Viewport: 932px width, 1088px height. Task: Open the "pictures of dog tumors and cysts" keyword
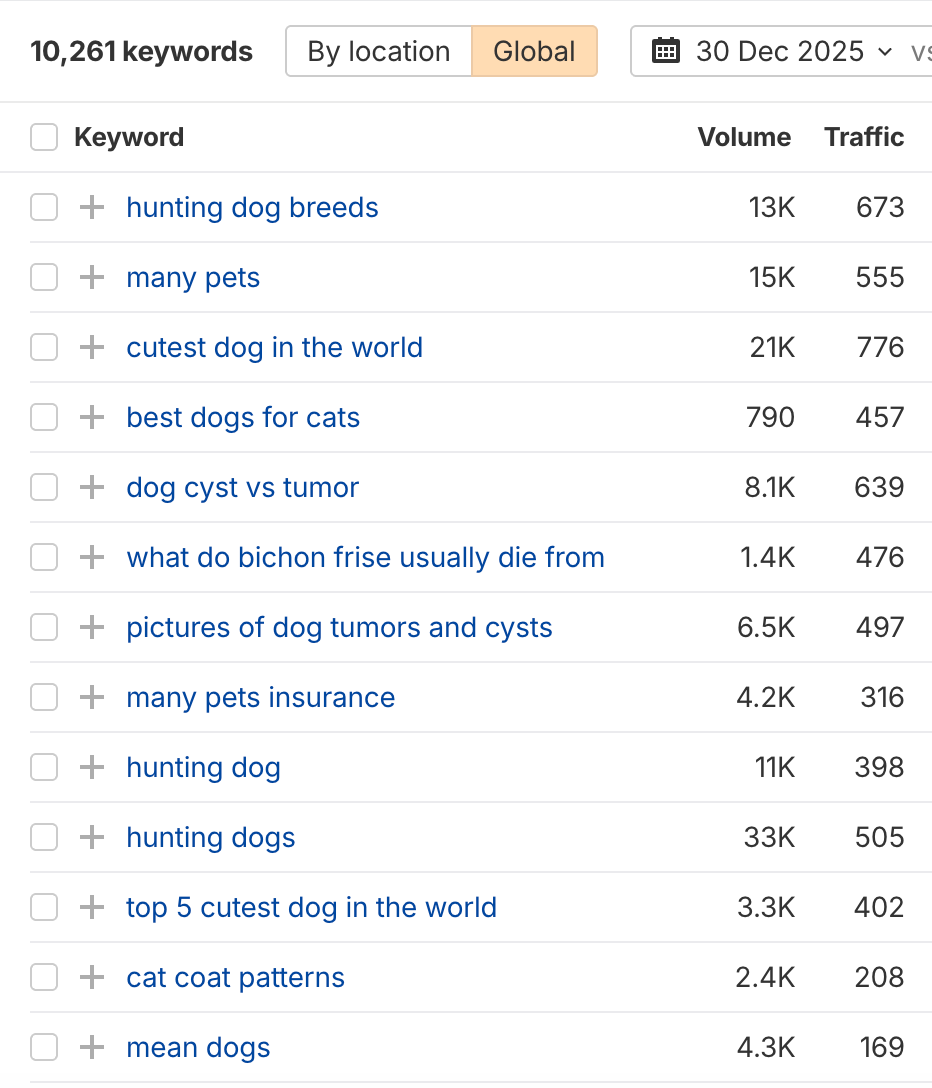(339, 627)
